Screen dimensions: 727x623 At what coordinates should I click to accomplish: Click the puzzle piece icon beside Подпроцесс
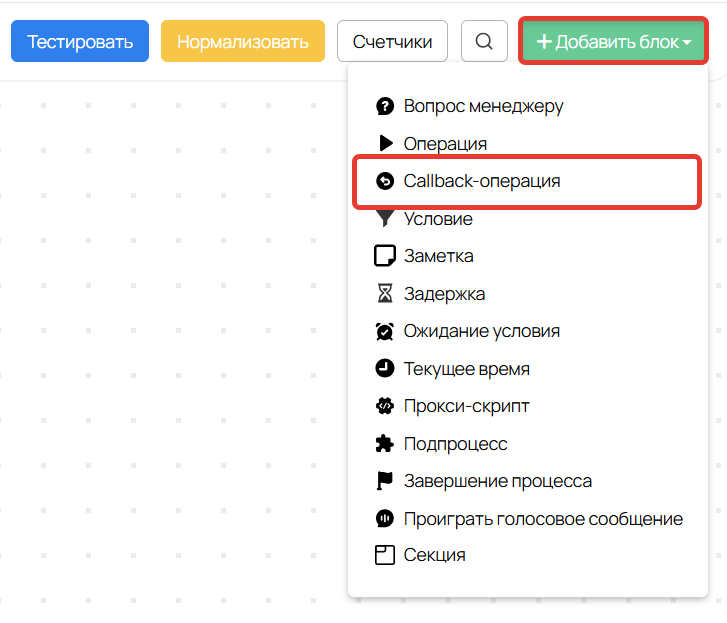coord(385,444)
